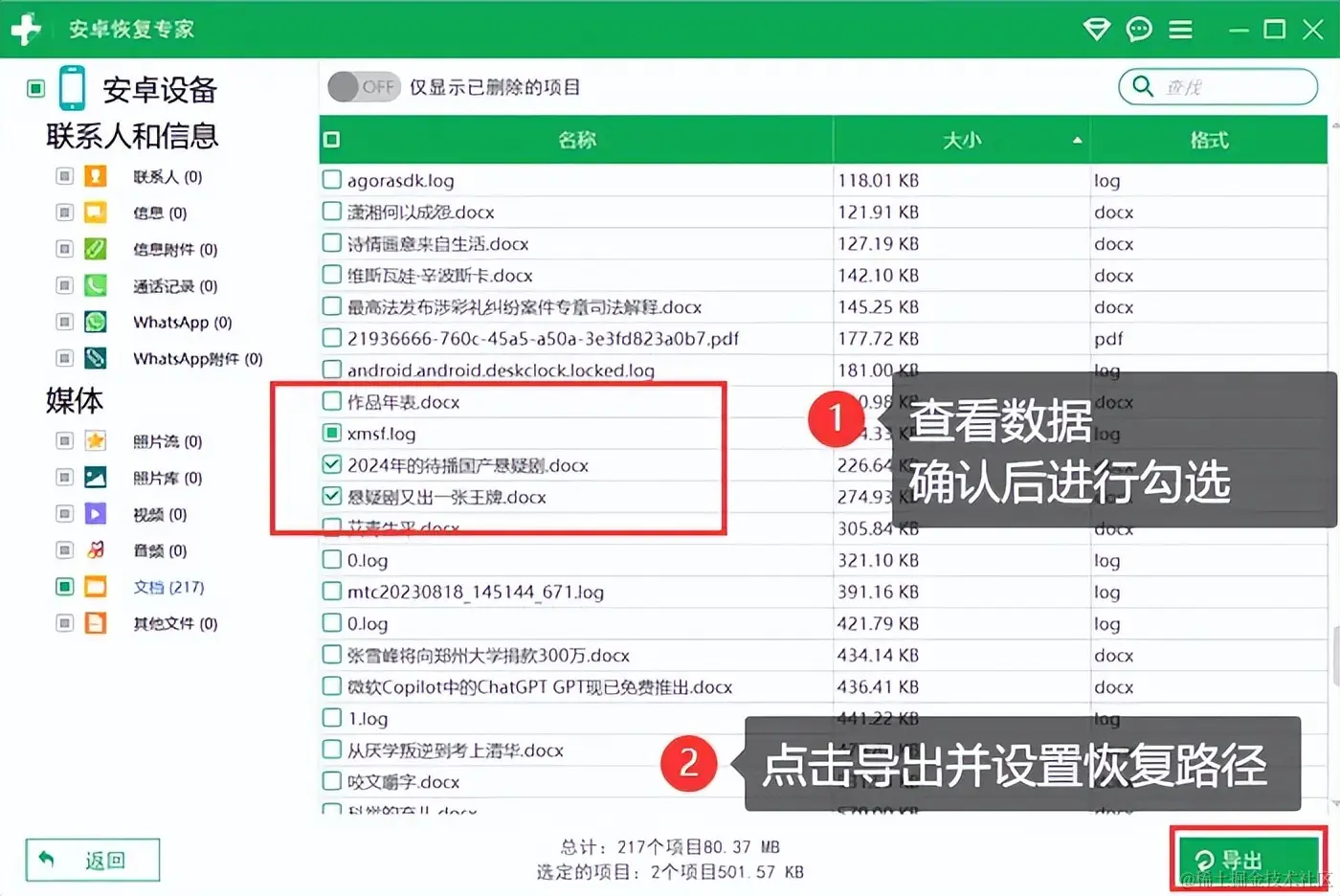
Task: Click the 照片库 picture icon
Action: click(96, 477)
